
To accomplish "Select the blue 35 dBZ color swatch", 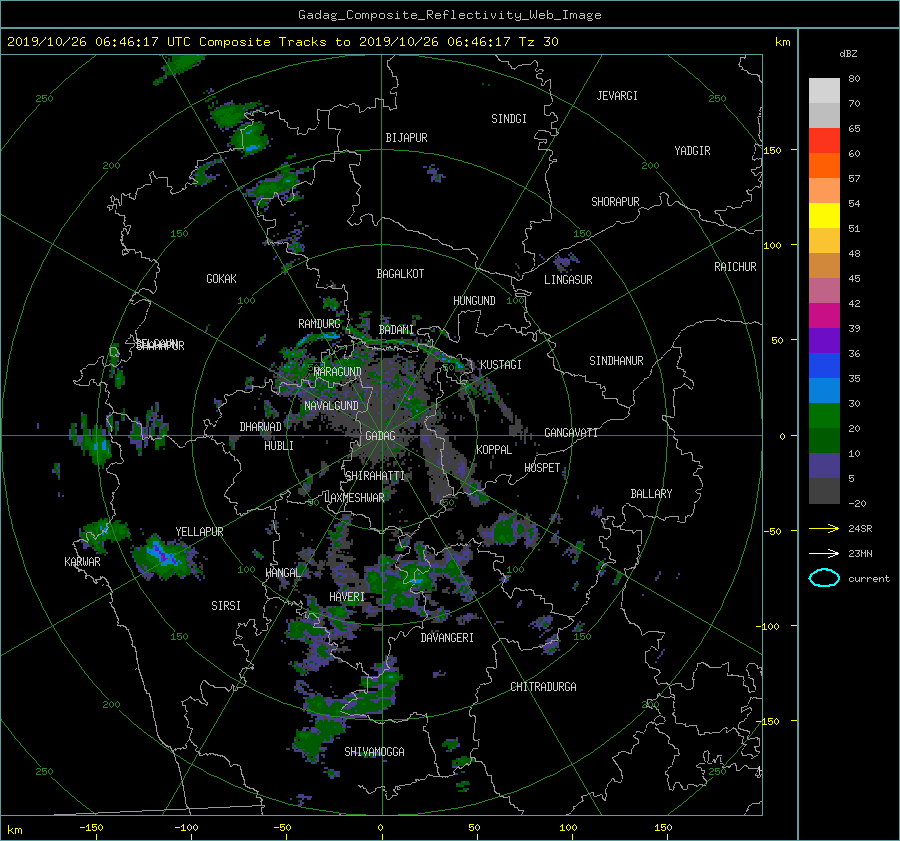I will tap(824, 365).
